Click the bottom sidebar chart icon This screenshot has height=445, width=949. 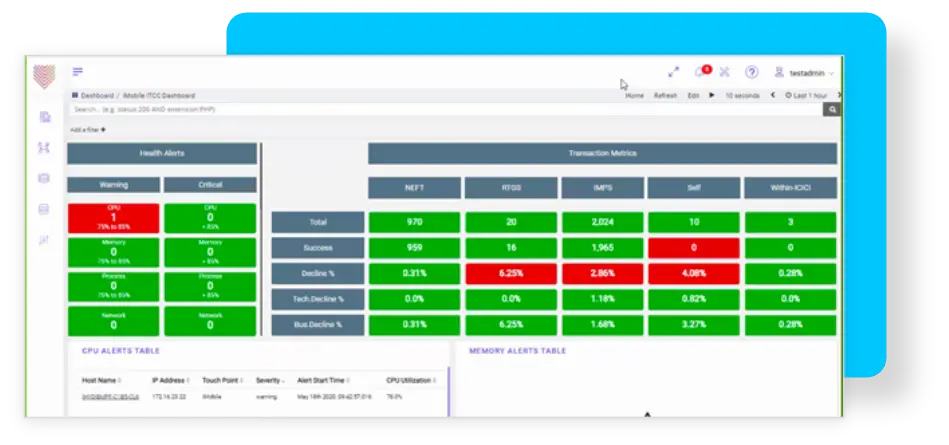click(x=44, y=240)
